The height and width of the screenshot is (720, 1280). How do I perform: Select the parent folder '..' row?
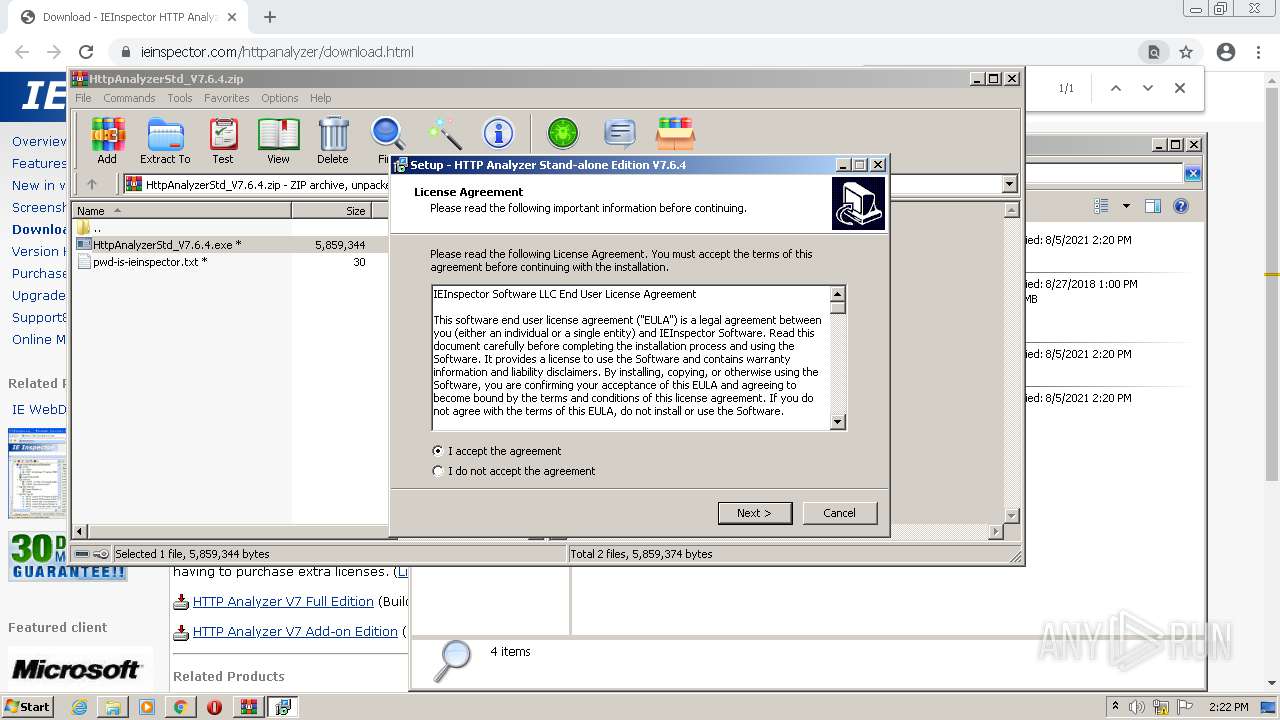point(230,227)
